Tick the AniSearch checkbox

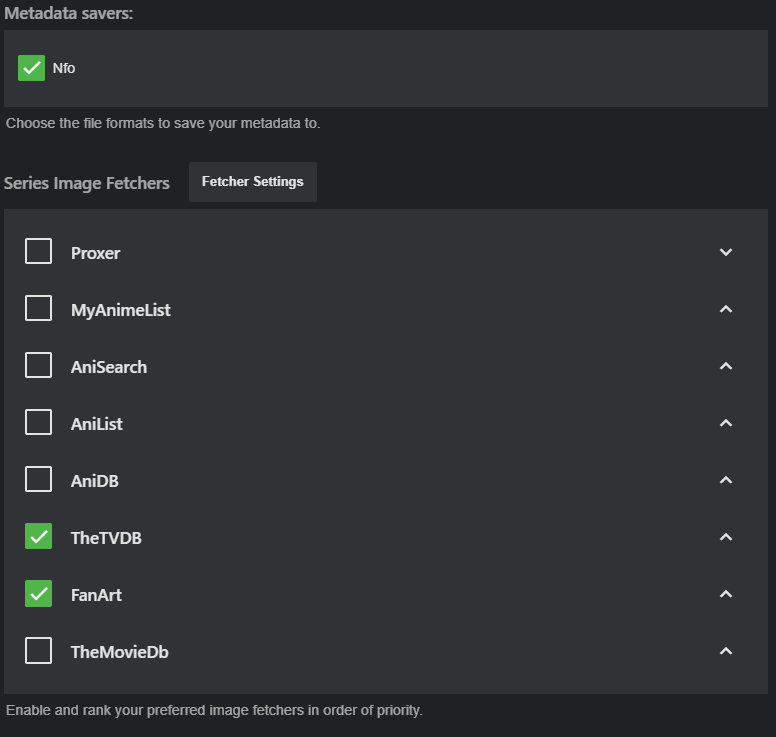pos(38,366)
